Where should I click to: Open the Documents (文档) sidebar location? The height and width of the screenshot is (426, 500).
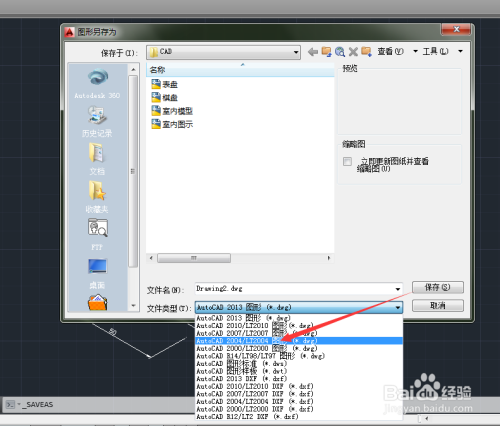point(97,159)
